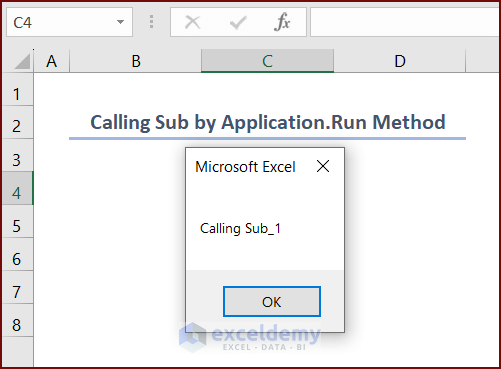Screen dimensions: 501x369
Task: Select column B header
Action: coord(135,61)
